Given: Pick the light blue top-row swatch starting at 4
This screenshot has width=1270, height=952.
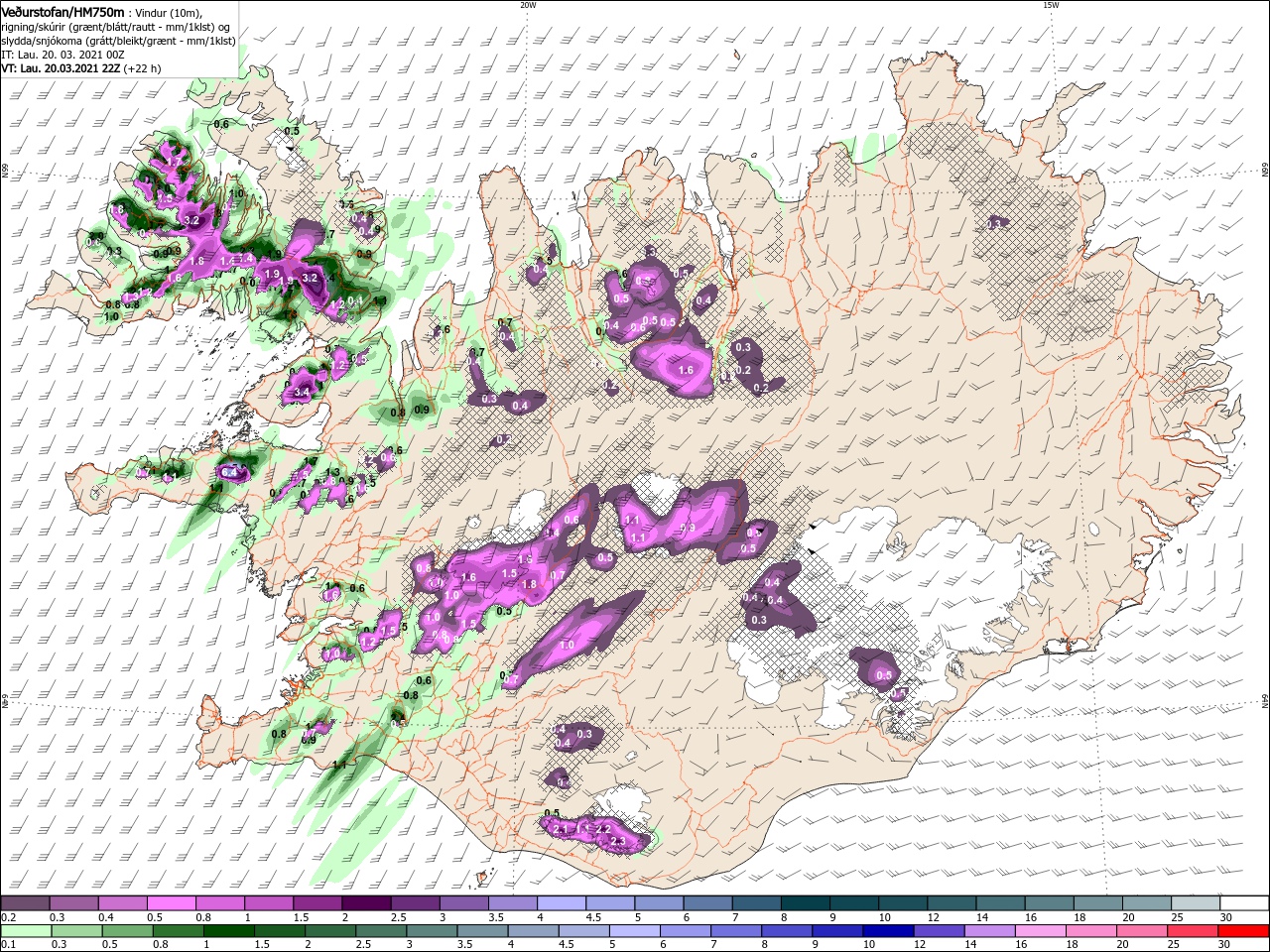Looking at the screenshot, I should coord(561,903).
